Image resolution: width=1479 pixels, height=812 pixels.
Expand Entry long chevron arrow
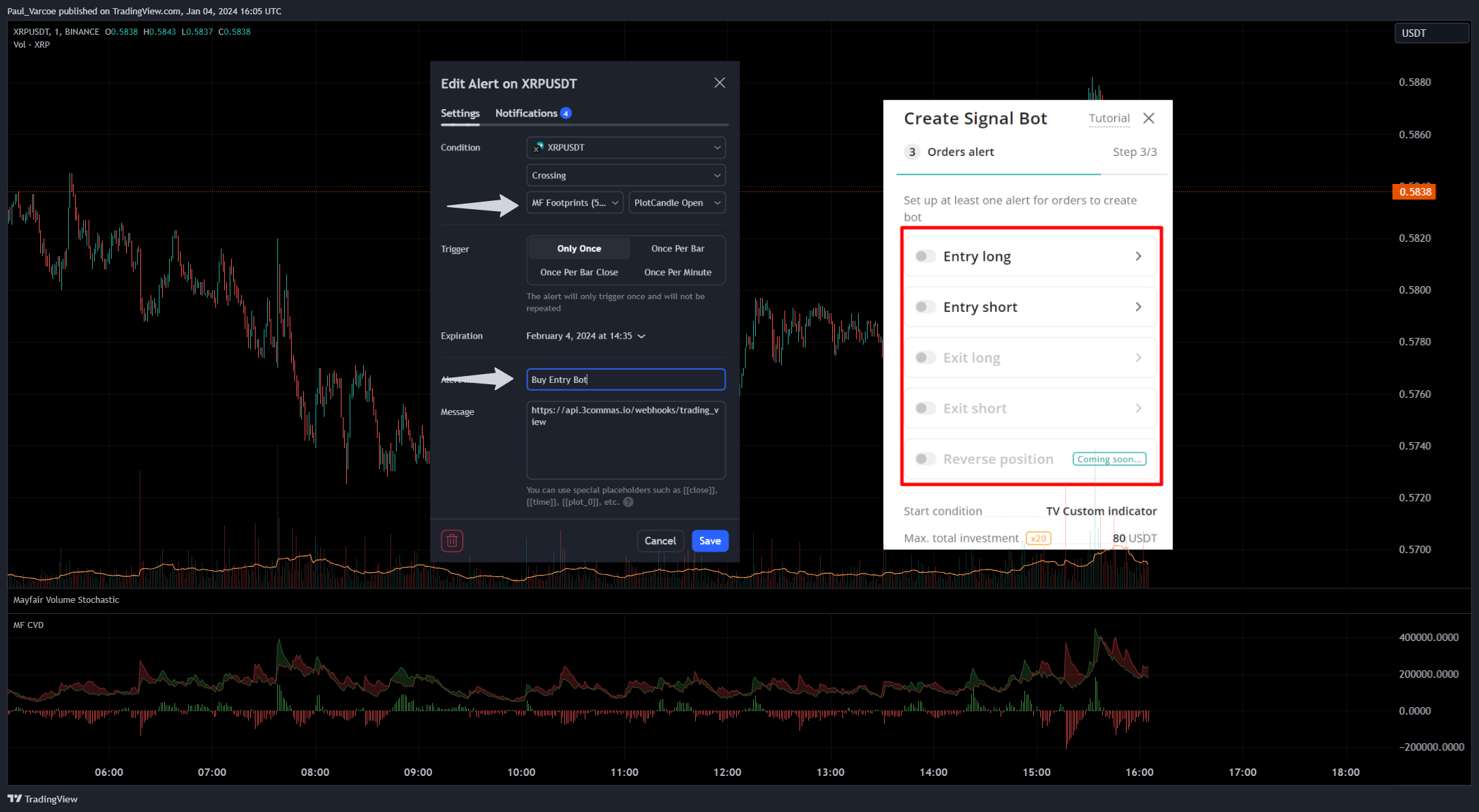[x=1138, y=256]
